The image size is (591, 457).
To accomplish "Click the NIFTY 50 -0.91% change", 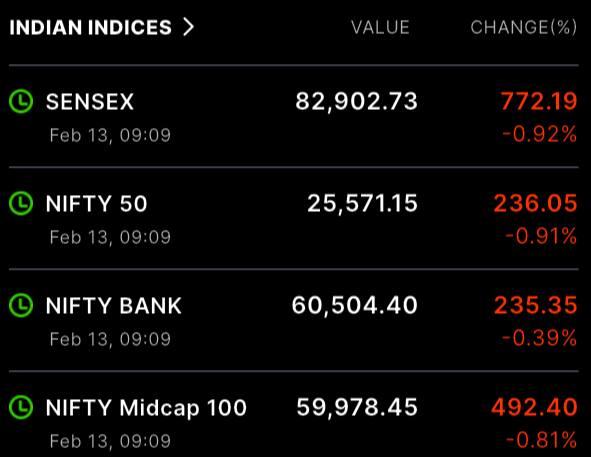I will pos(541,236).
